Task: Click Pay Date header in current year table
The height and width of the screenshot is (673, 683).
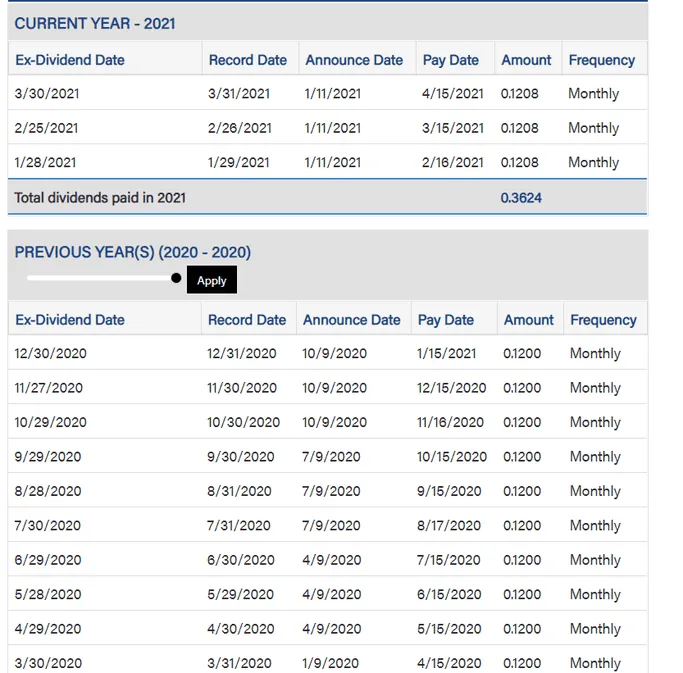Action: click(x=451, y=60)
